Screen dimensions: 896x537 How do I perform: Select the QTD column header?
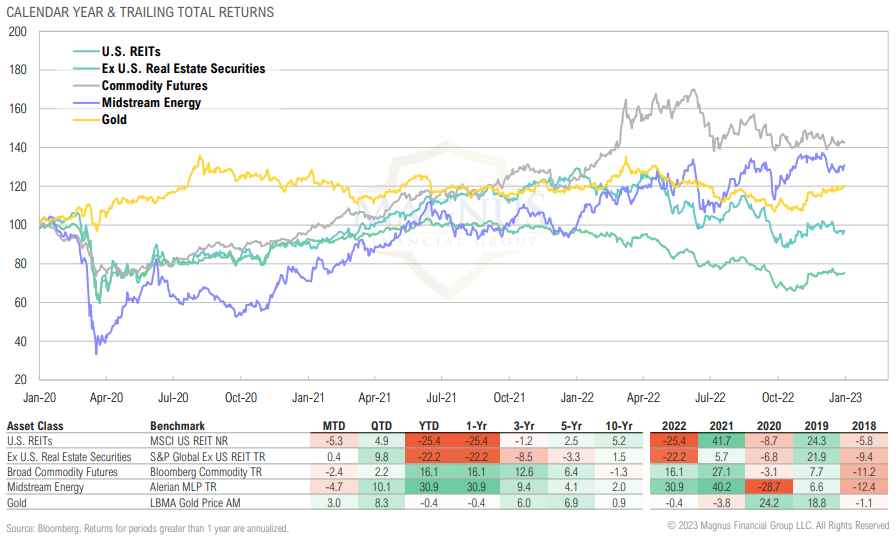[382, 423]
